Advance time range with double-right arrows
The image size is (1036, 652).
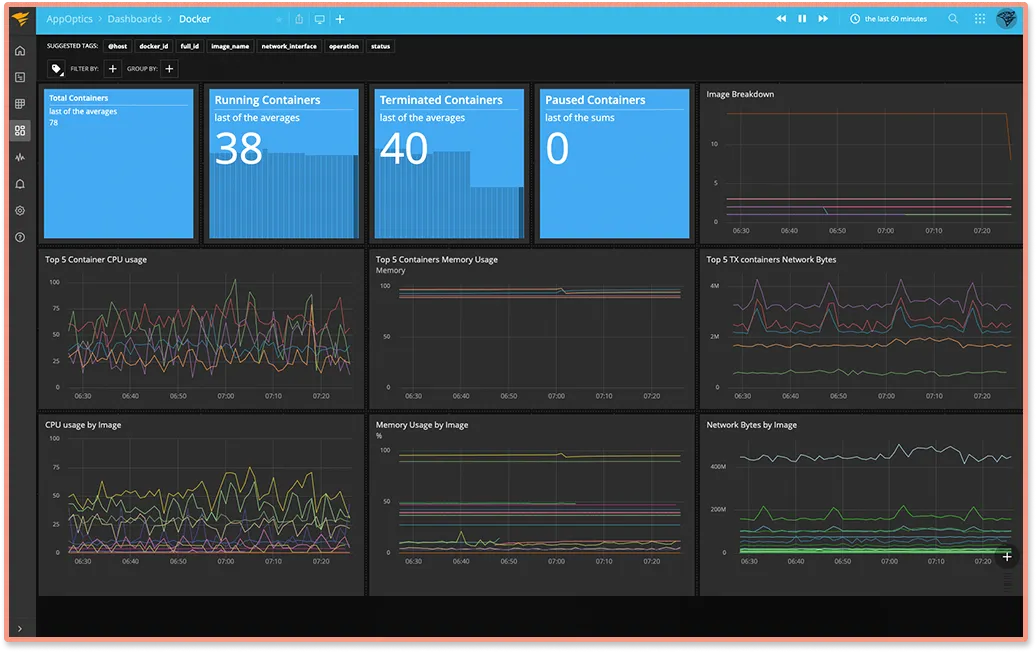coord(823,18)
